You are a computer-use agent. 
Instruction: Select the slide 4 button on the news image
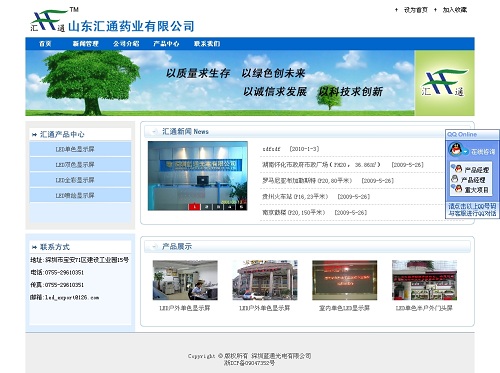click(230, 207)
